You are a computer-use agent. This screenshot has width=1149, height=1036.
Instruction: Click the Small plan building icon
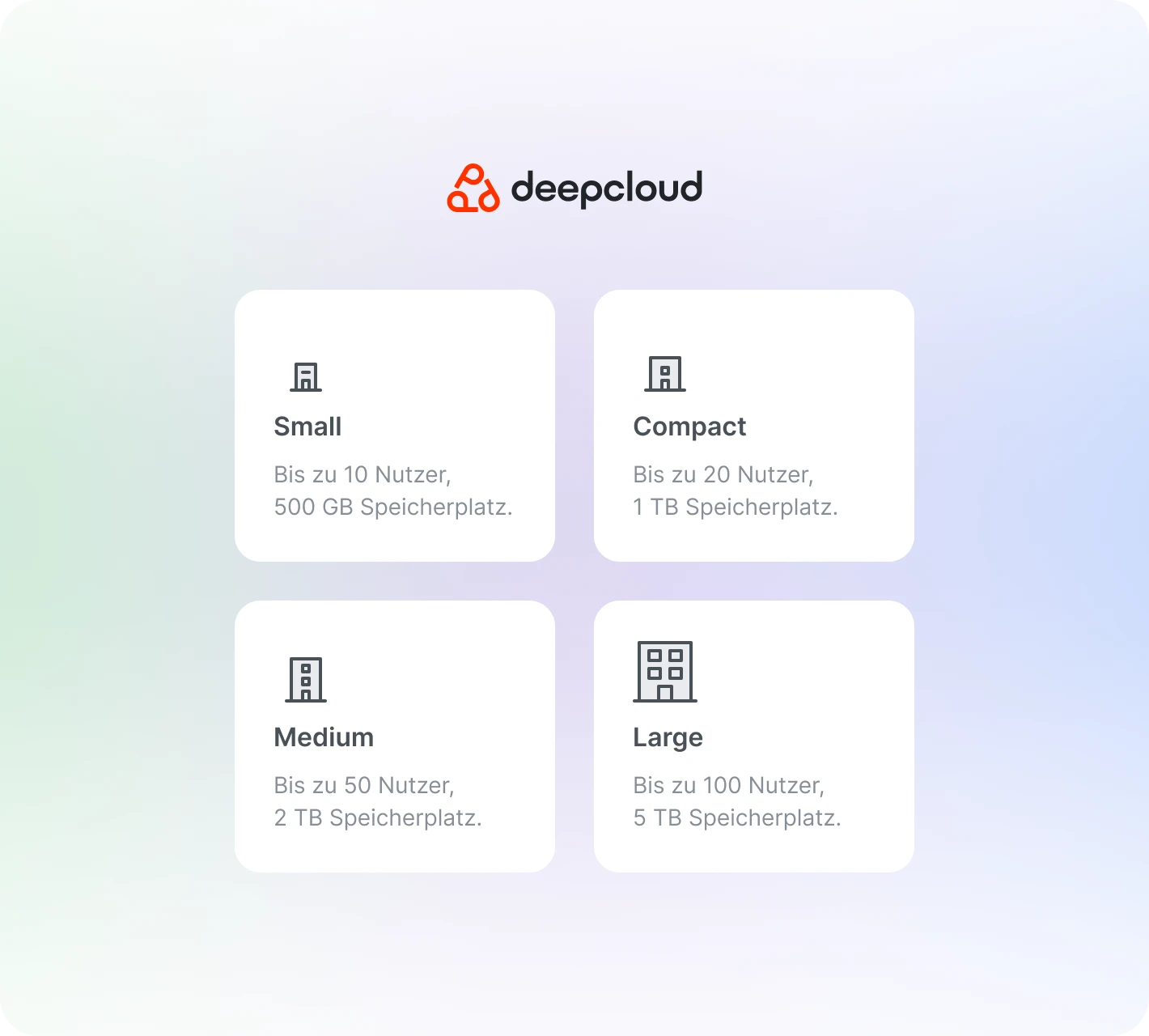pyautogui.click(x=306, y=376)
